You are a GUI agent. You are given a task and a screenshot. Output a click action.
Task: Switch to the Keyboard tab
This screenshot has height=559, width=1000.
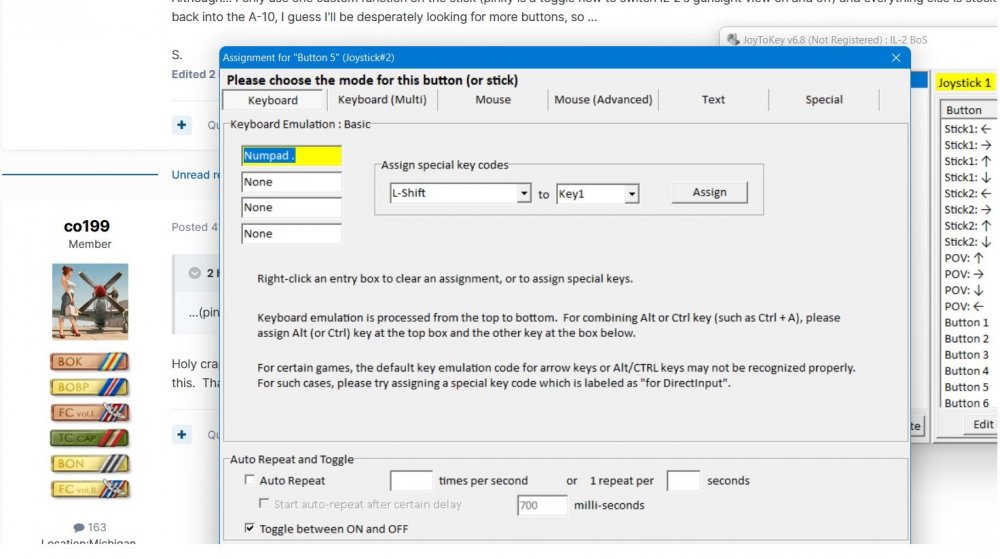click(x=272, y=100)
